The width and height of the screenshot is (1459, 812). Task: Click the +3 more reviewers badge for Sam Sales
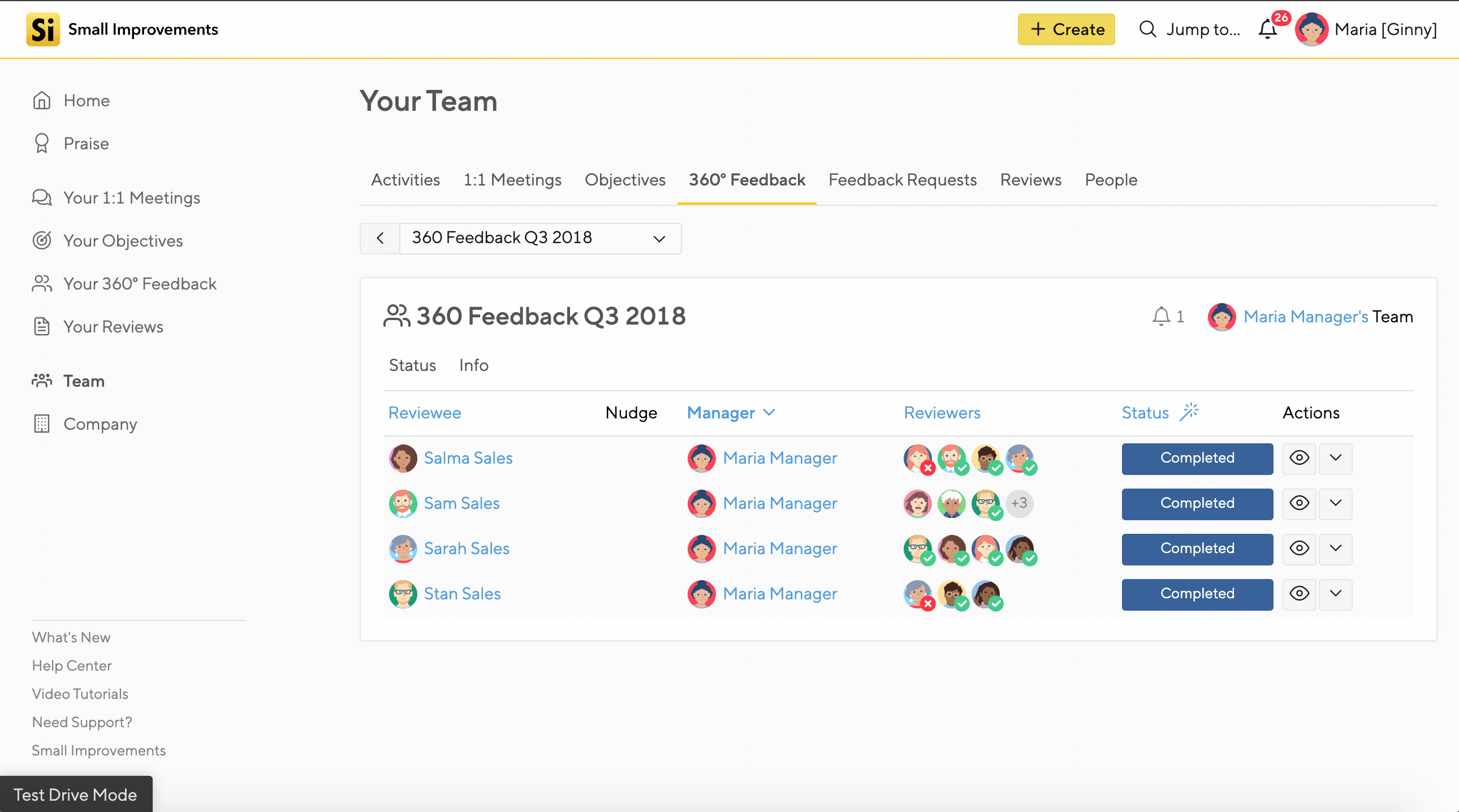coord(1020,503)
